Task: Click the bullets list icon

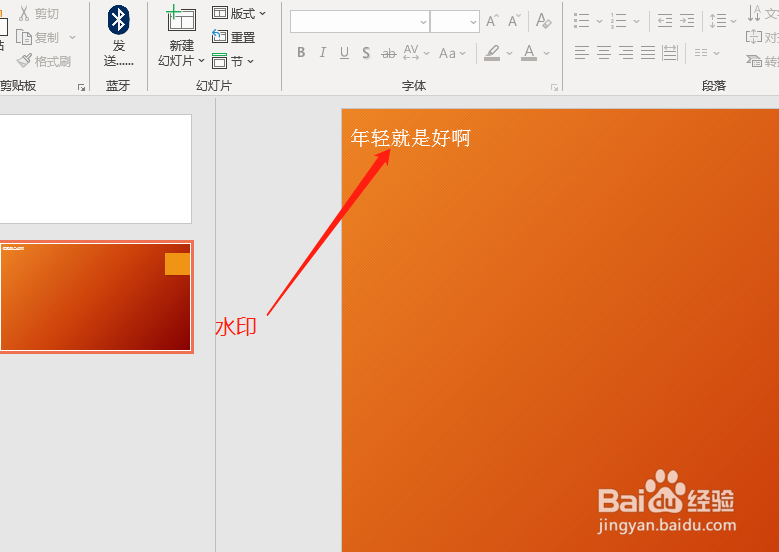Action: pyautogui.click(x=581, y=21)
